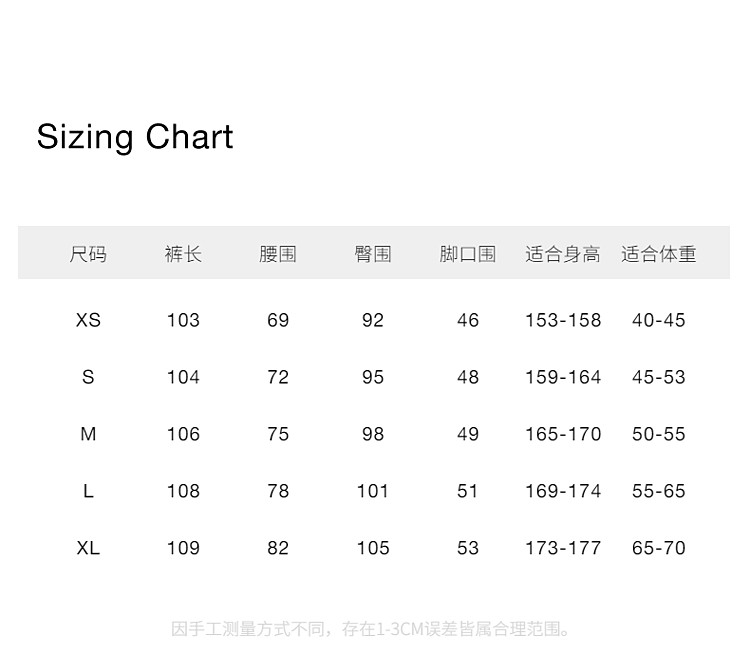The width and height of the screenshot is (750, 672).
Task: Click the XS size row label
Action: (x=88, y=320)
